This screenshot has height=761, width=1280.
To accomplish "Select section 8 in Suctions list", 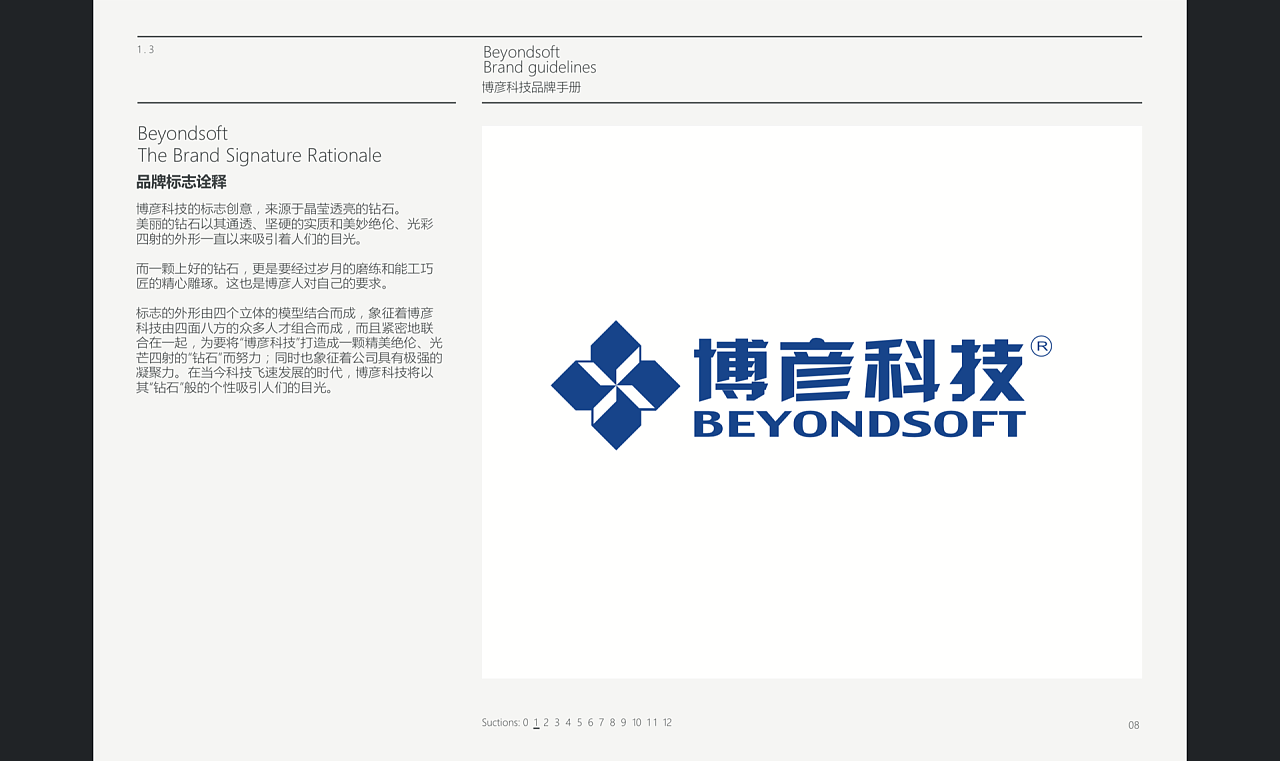I will 612,722.
